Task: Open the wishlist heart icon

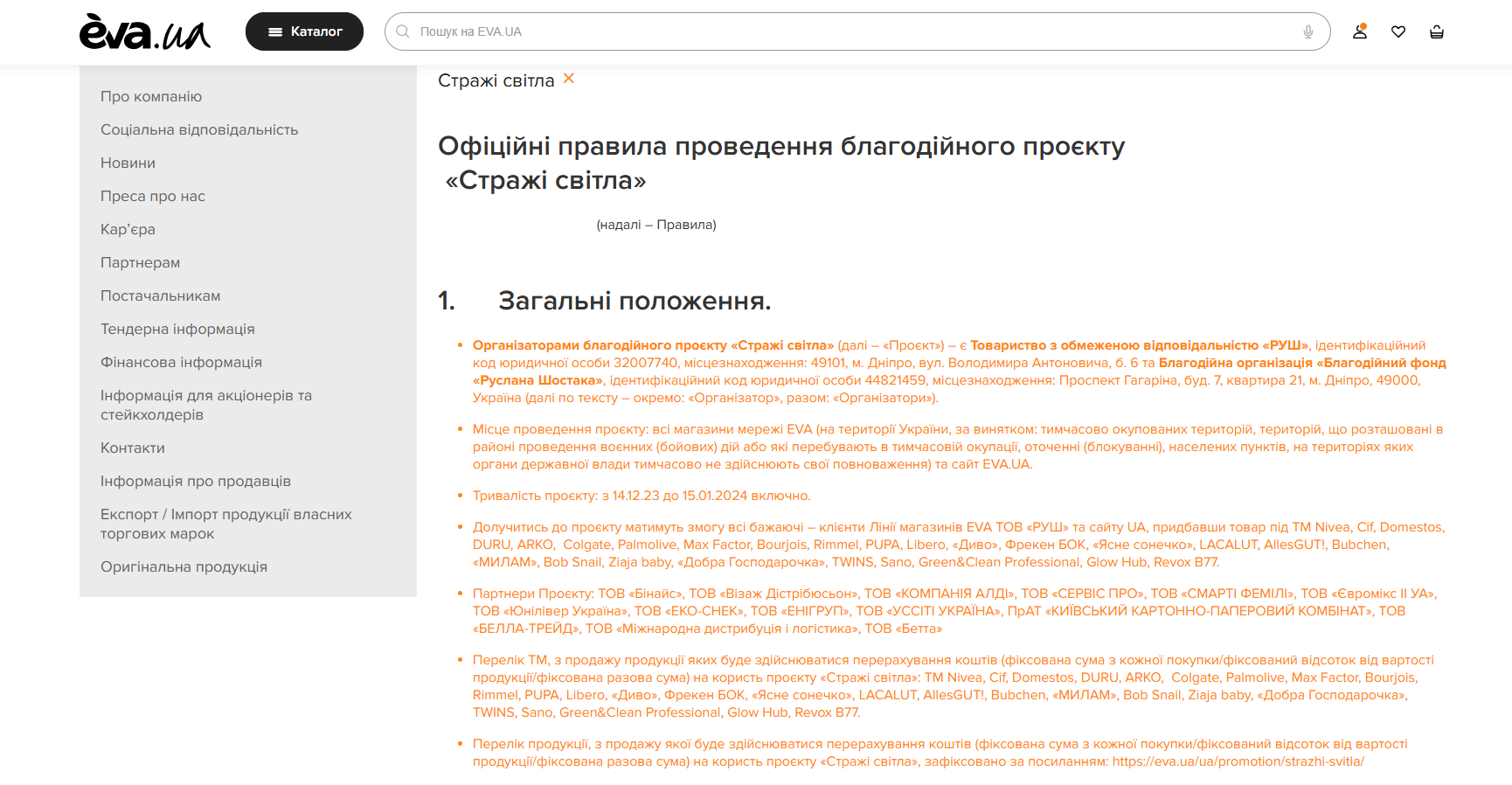Action: (1398, 31)
